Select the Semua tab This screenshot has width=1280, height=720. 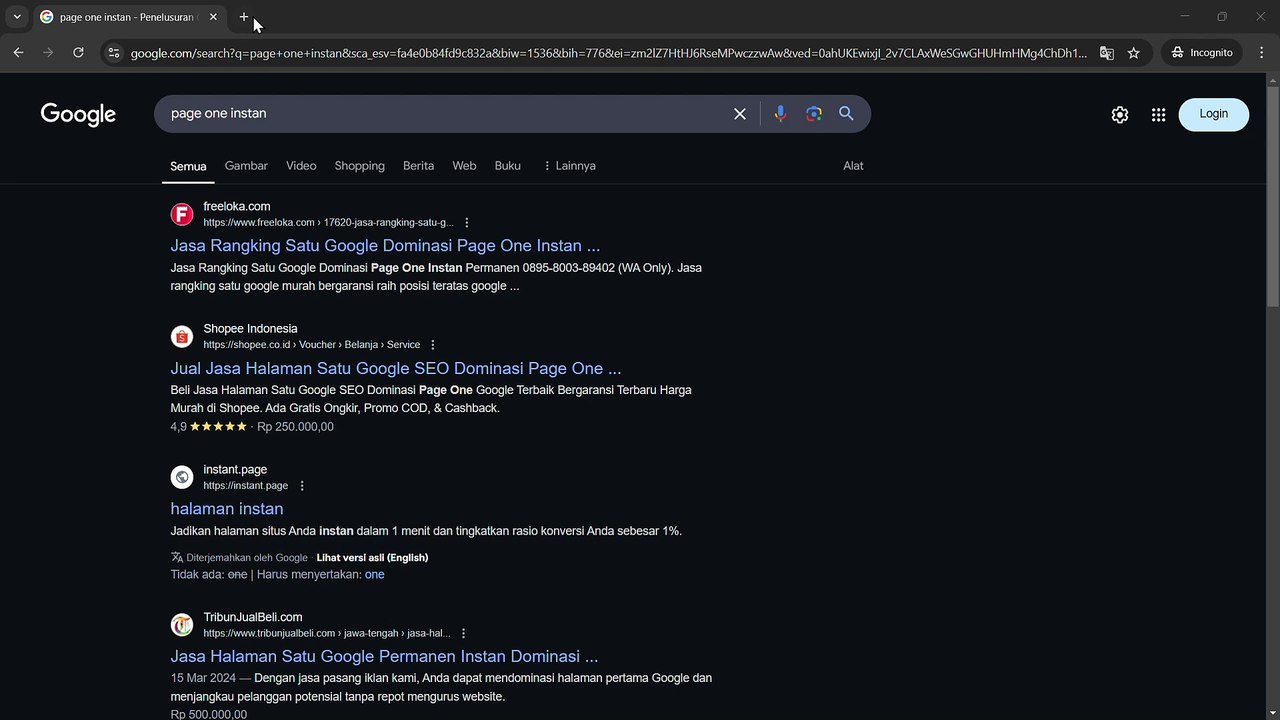click(x=188, y=166)
